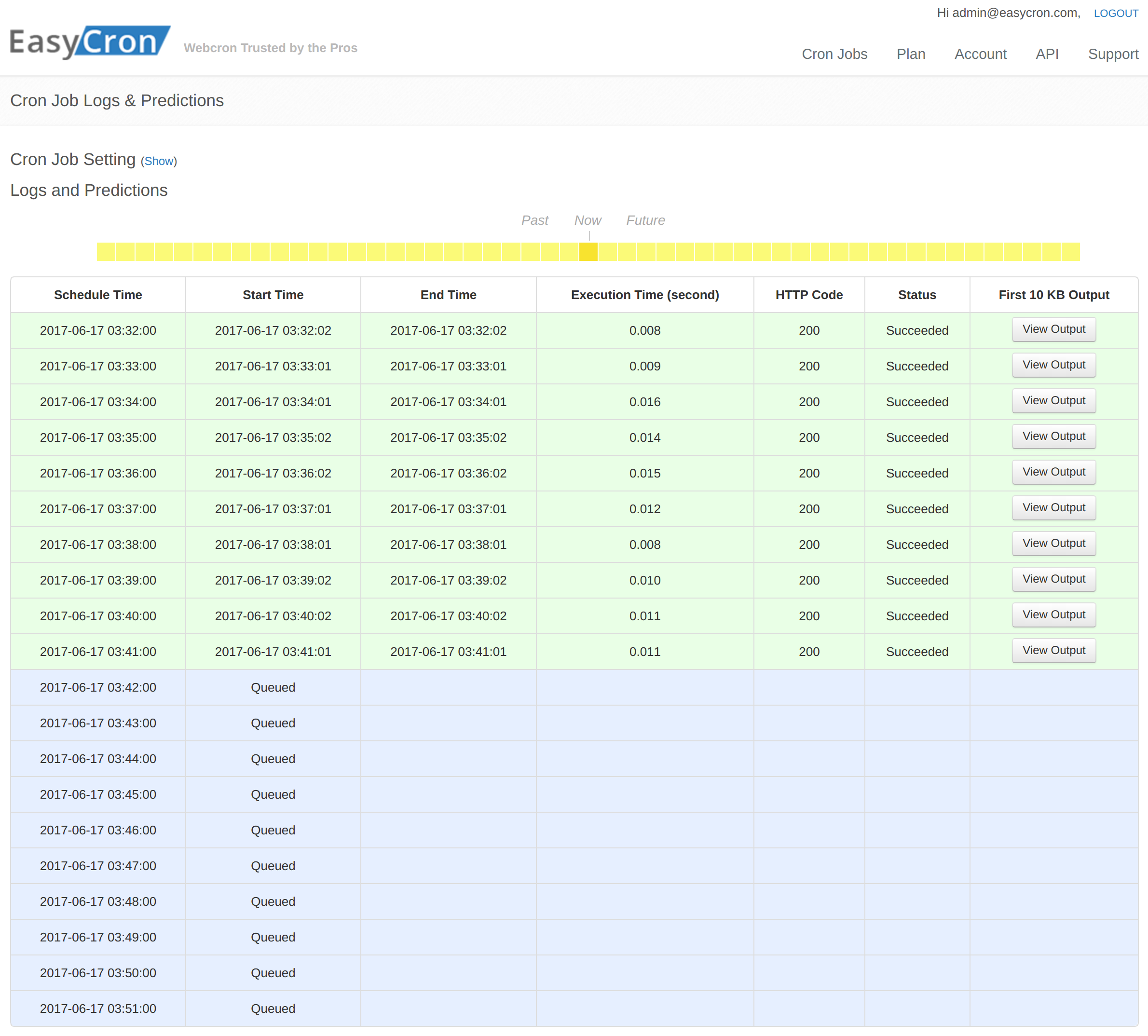Click the Start Time column header
The image size is (1148, 1036).
tap(273, 295)
